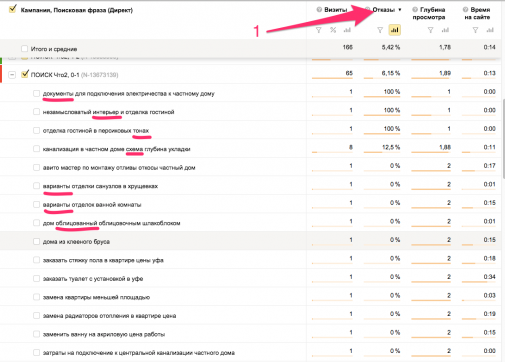
Task: Click chart icon under Время на сайте
Action: (490, 30)
